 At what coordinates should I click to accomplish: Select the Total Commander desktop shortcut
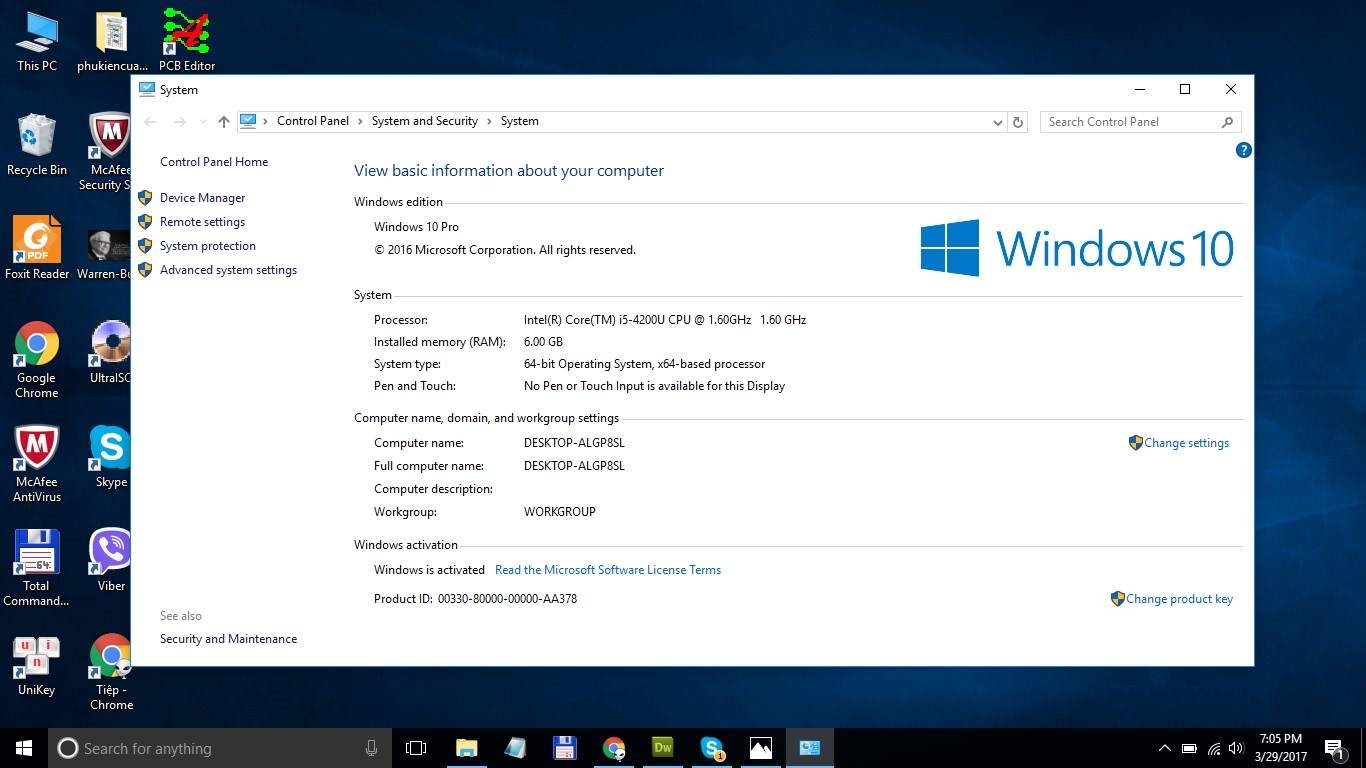pyautogui.click(x=37, y=568)
